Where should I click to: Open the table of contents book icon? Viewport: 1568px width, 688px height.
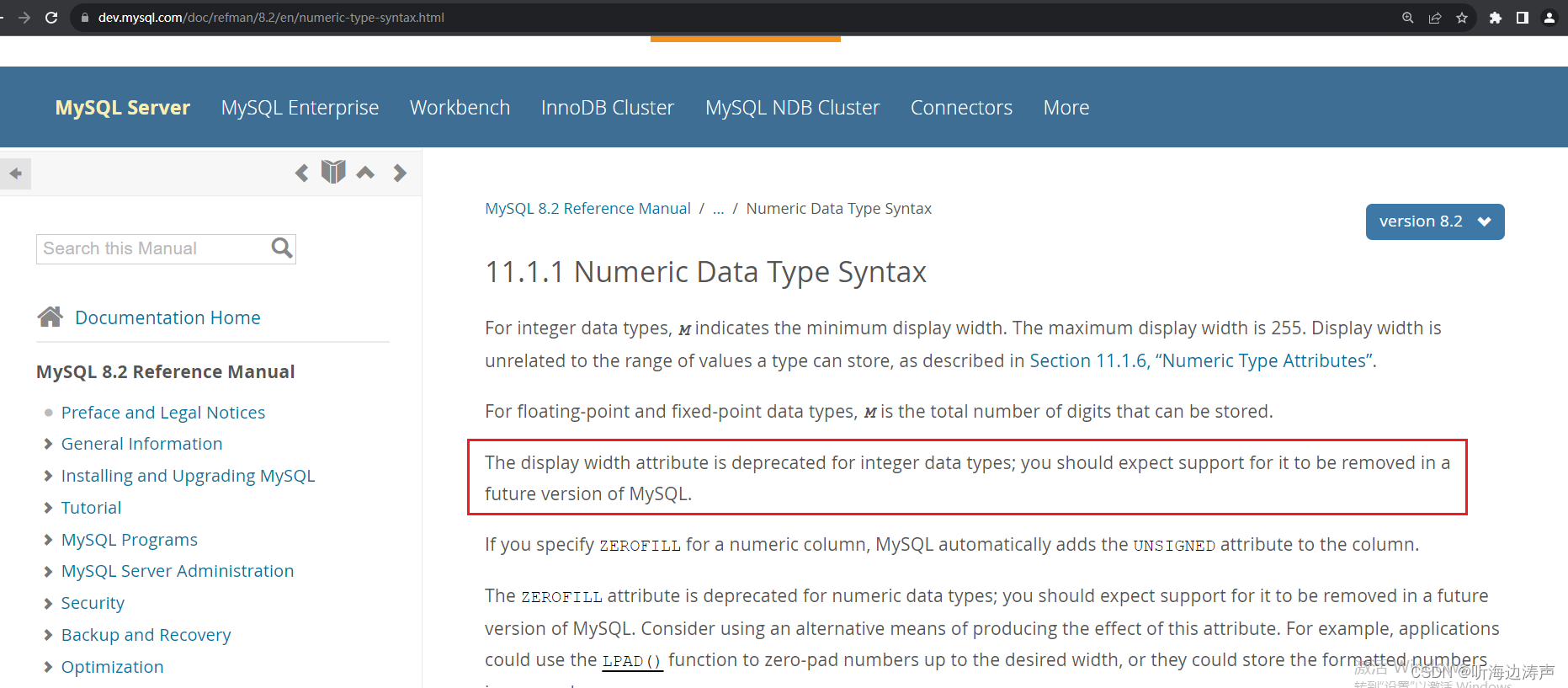click(333, 172)
